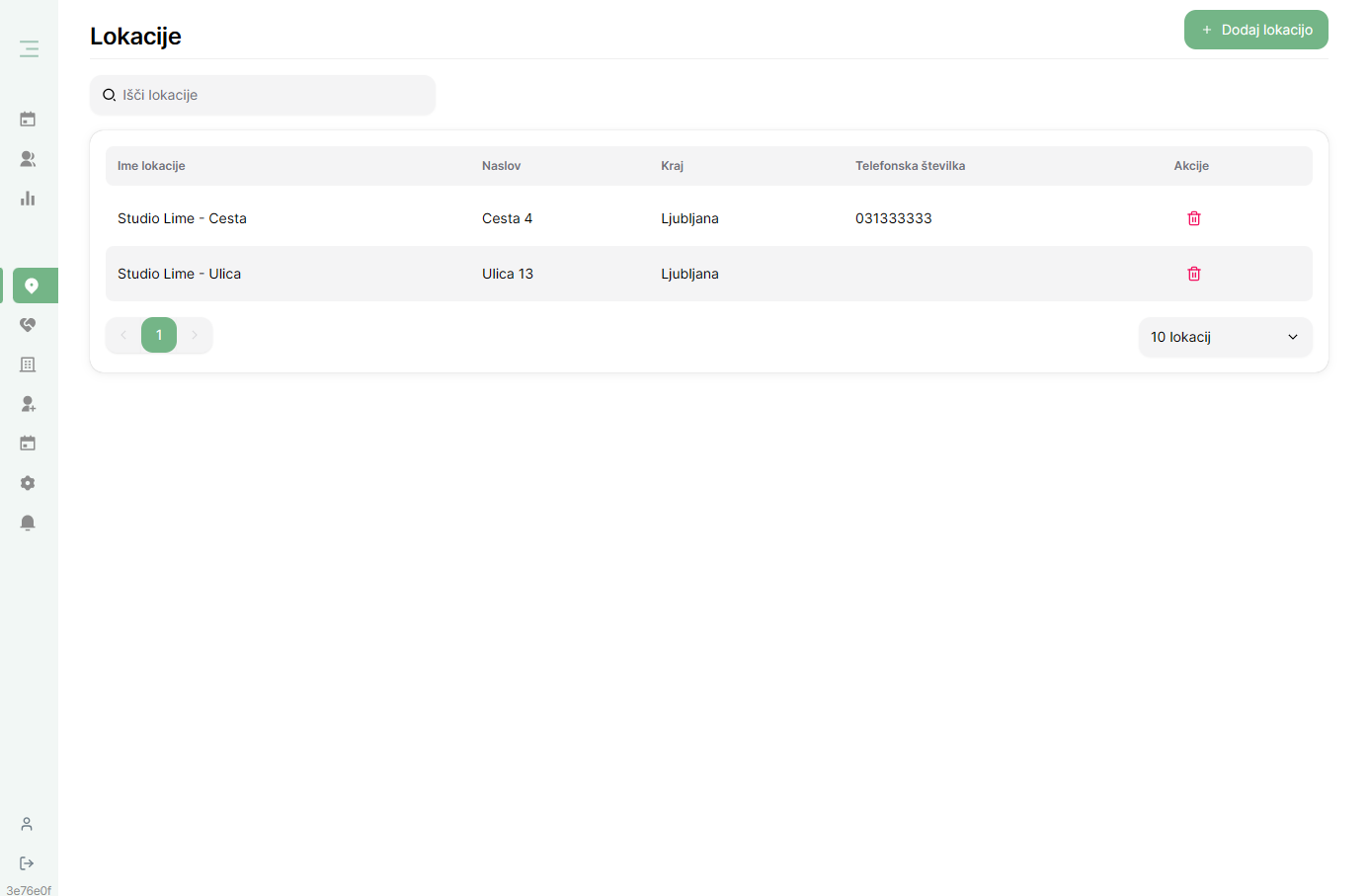Click the Kraj column header
Screen dimensions: 1370x896
point(672,166)
